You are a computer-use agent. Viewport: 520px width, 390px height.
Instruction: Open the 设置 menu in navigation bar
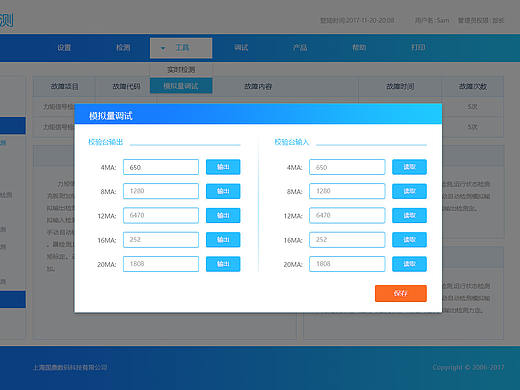64,48
